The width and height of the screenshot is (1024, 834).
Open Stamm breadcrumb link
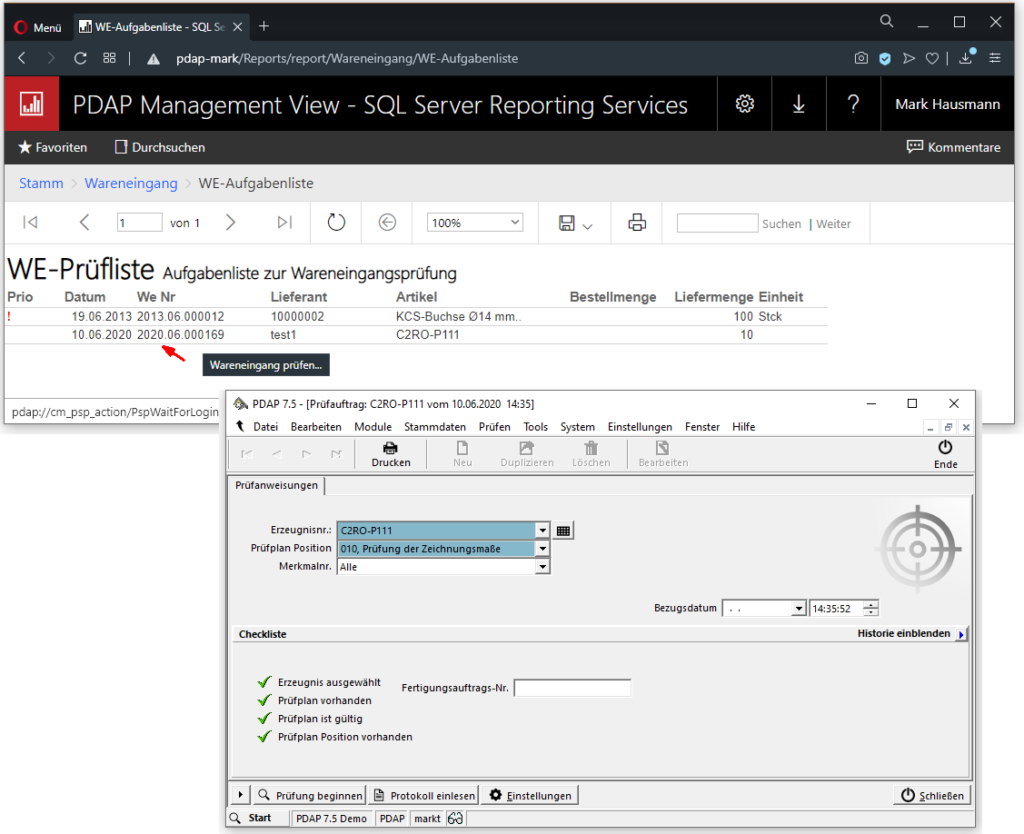click(x=41, y=184)
